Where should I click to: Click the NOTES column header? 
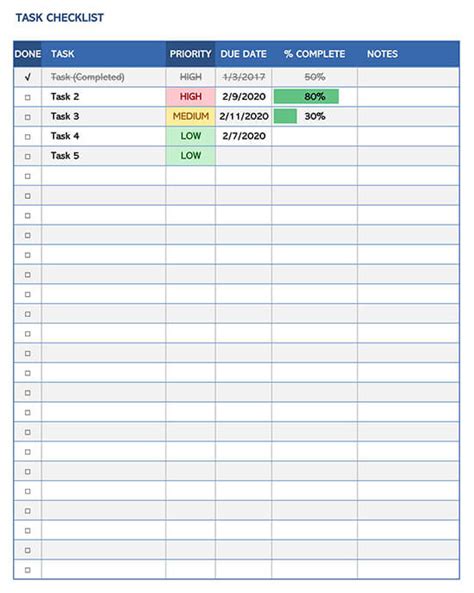coord(382,54)
